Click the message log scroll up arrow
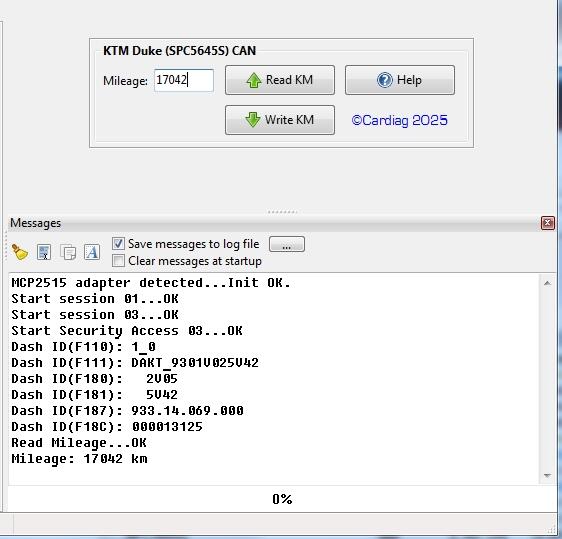562x539 pixels. [x=547, y=283]
